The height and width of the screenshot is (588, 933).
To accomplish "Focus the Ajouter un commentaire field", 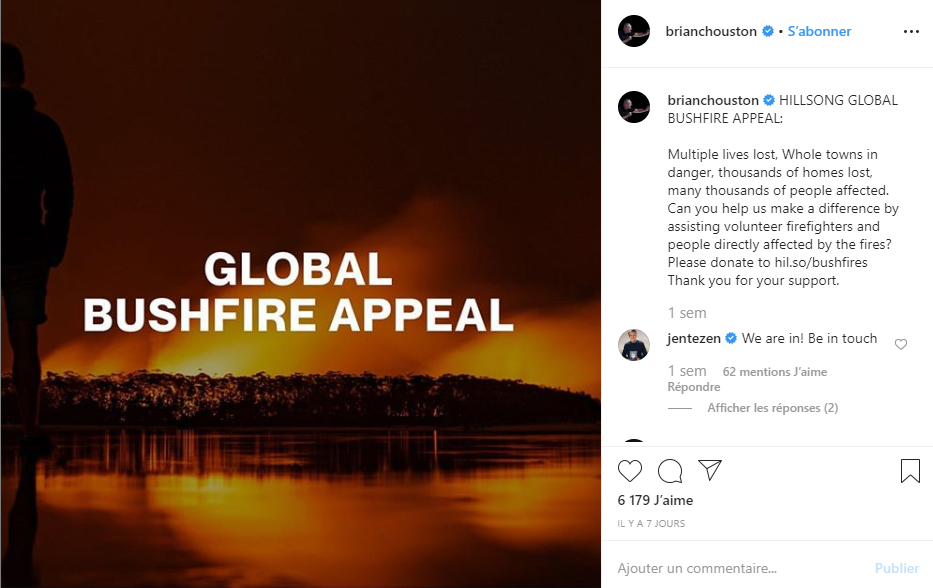I will coord(740,568).
